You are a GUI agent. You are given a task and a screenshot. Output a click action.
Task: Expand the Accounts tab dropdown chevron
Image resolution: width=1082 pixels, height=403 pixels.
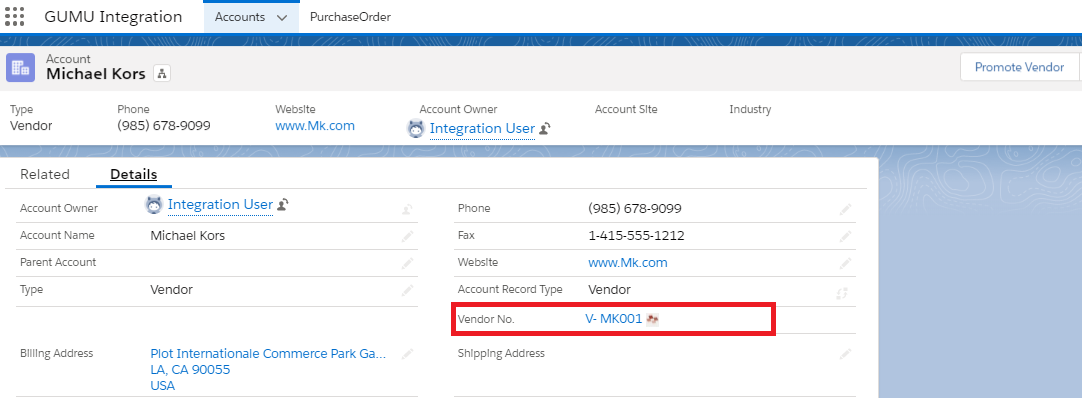[282, 18]
